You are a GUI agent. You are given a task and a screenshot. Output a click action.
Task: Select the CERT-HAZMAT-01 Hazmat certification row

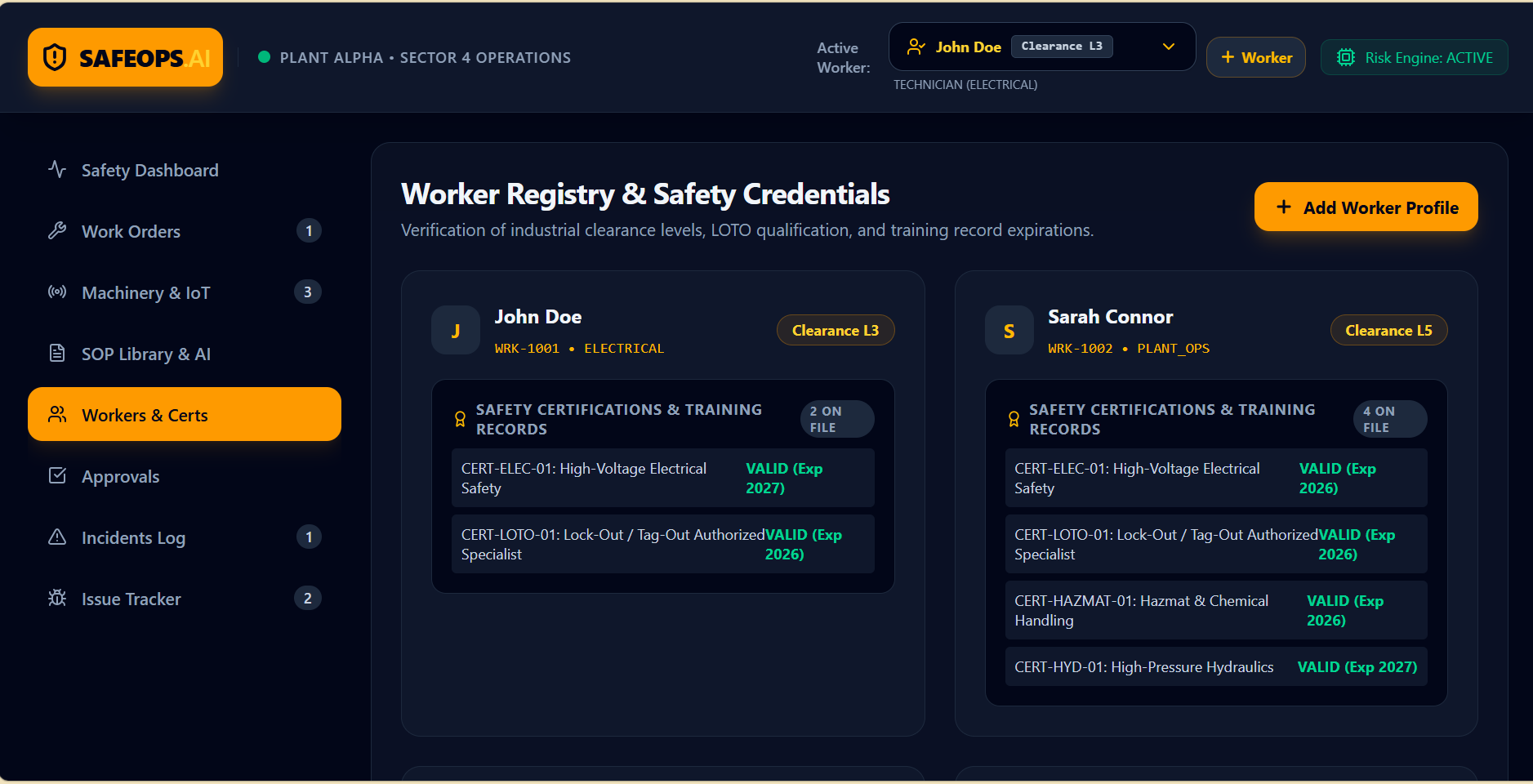(1216, 610)
